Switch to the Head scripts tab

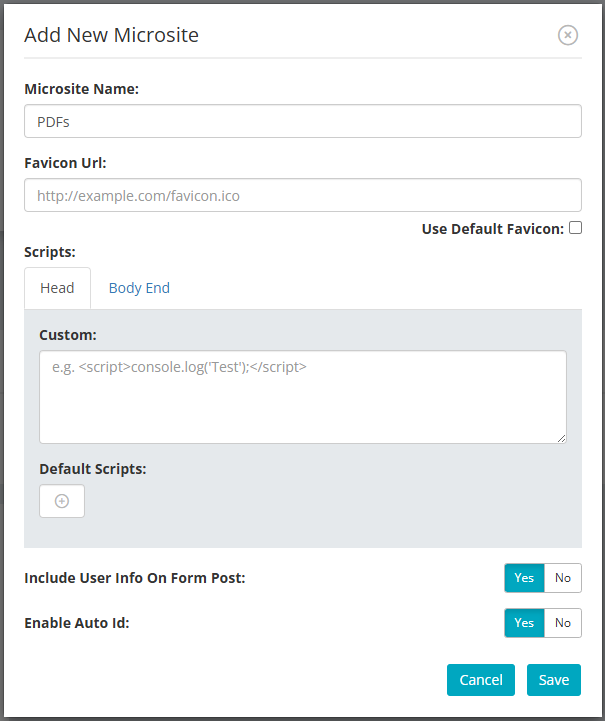point(57,288)
